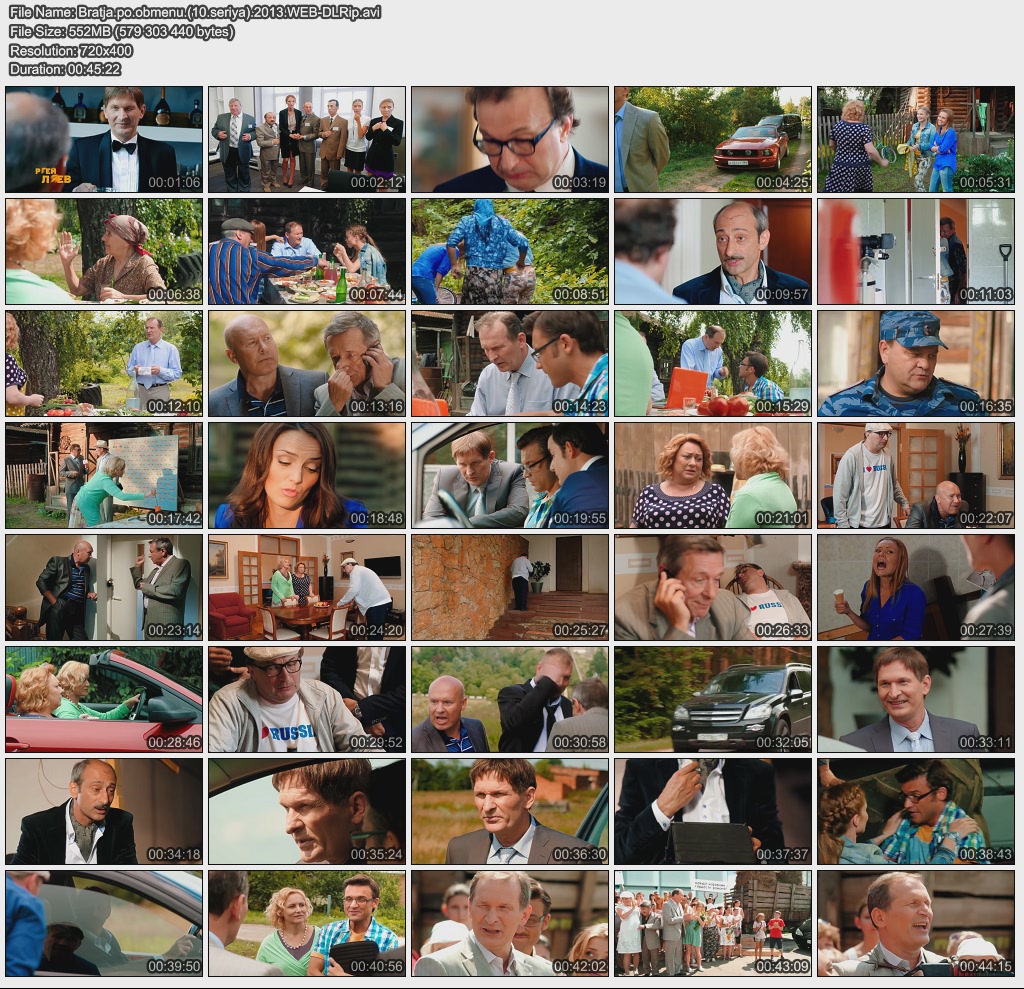Click the File Size 552MB text
Image resolution: width=1024 pixels, height=989 pixels.
[x=122, y=31]
